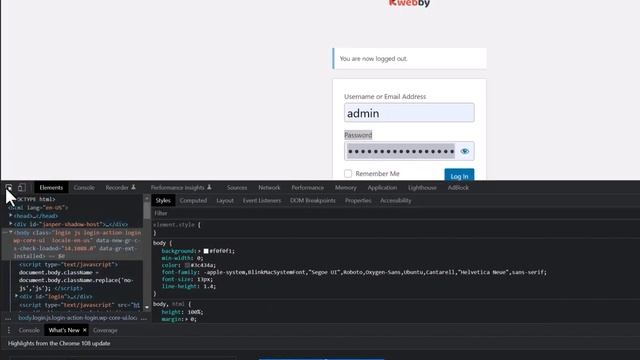Switch to the drawer Console tab

click(29, 330)
